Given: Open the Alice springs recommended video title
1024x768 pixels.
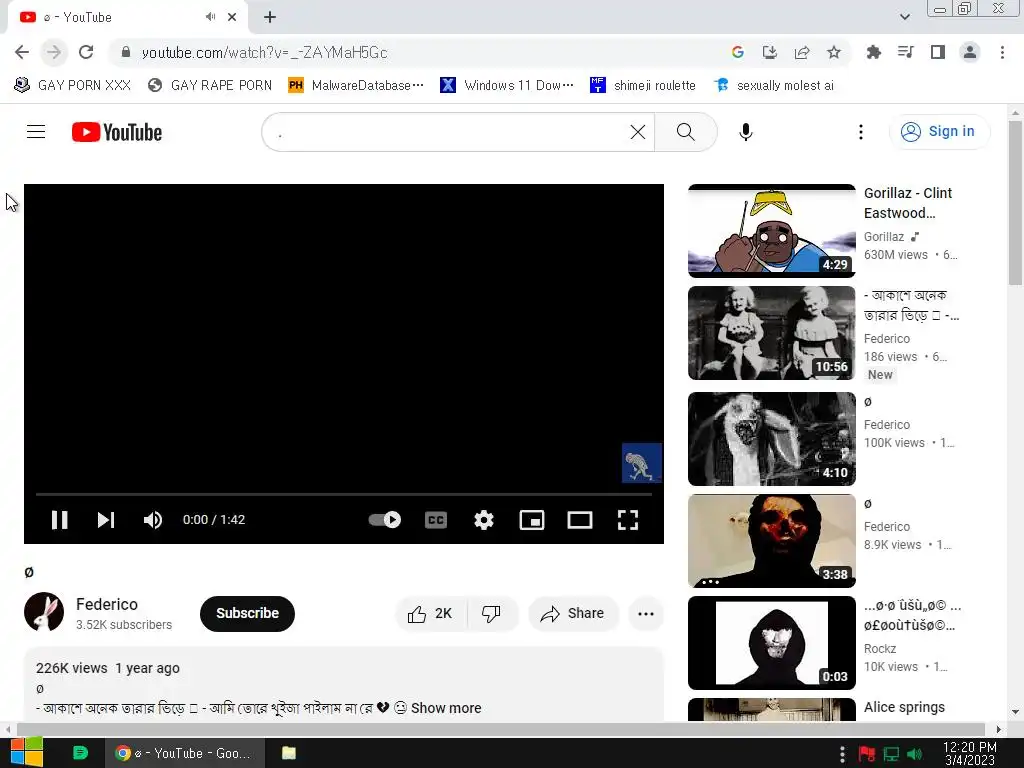Looking at the screenshot, I should (x=904, y=707).
